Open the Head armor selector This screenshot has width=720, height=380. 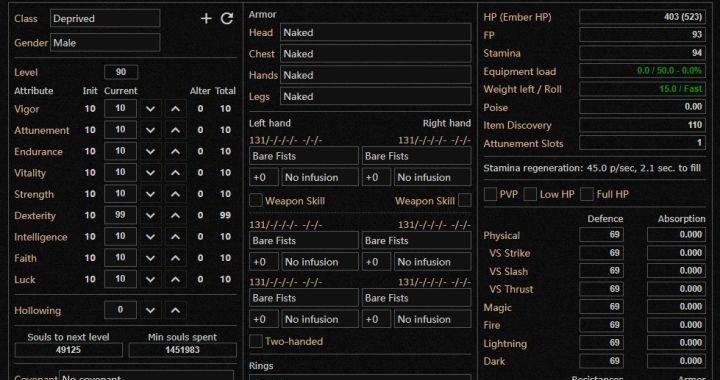pyautogui.click(x=376, y=33)
